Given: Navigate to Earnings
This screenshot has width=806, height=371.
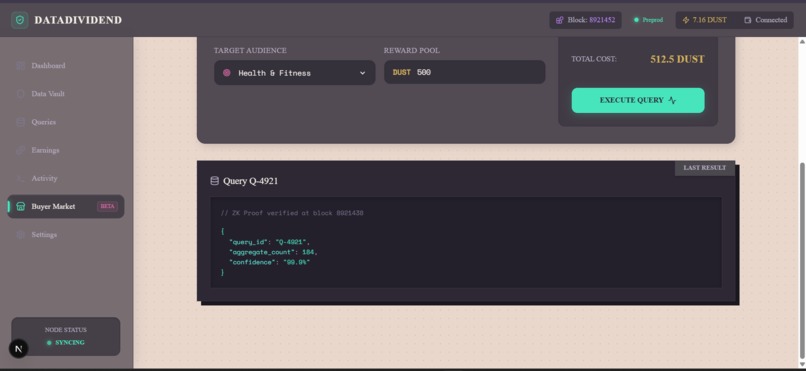Looking at the screenshot, I should click(x=66, y=150).
